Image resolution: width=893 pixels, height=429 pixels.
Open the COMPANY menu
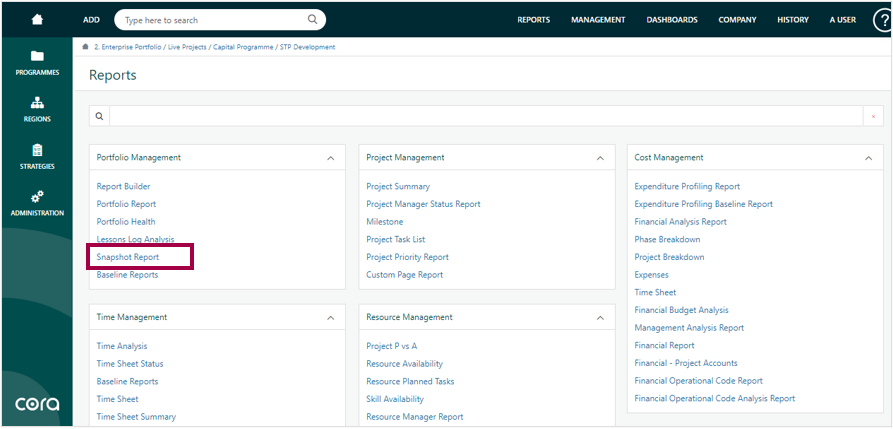[738, 19]
